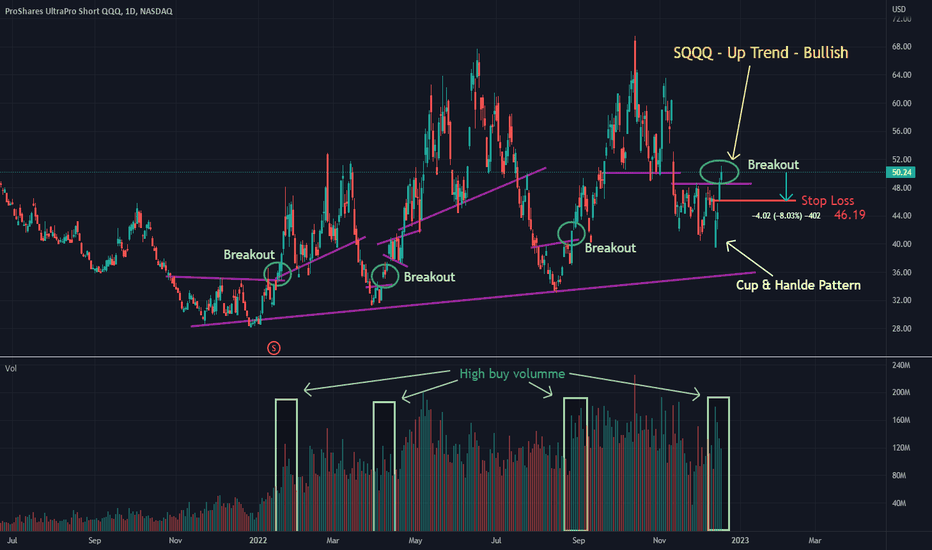Click the 68.00 price axis label
Image resolution: width=932 pixels, height=550 pixels.
[x=901, y=47]
